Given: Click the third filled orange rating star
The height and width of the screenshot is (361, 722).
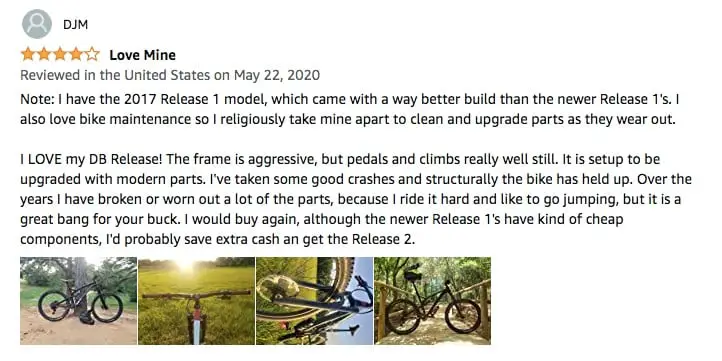Looking at the screenshot, I should [x=60, y=54].
